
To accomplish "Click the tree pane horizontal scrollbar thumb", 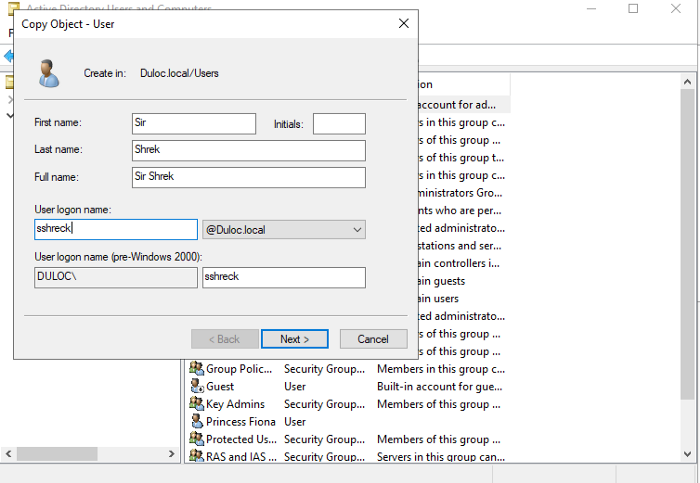I will pyautogui.click(x=57, y=454).
